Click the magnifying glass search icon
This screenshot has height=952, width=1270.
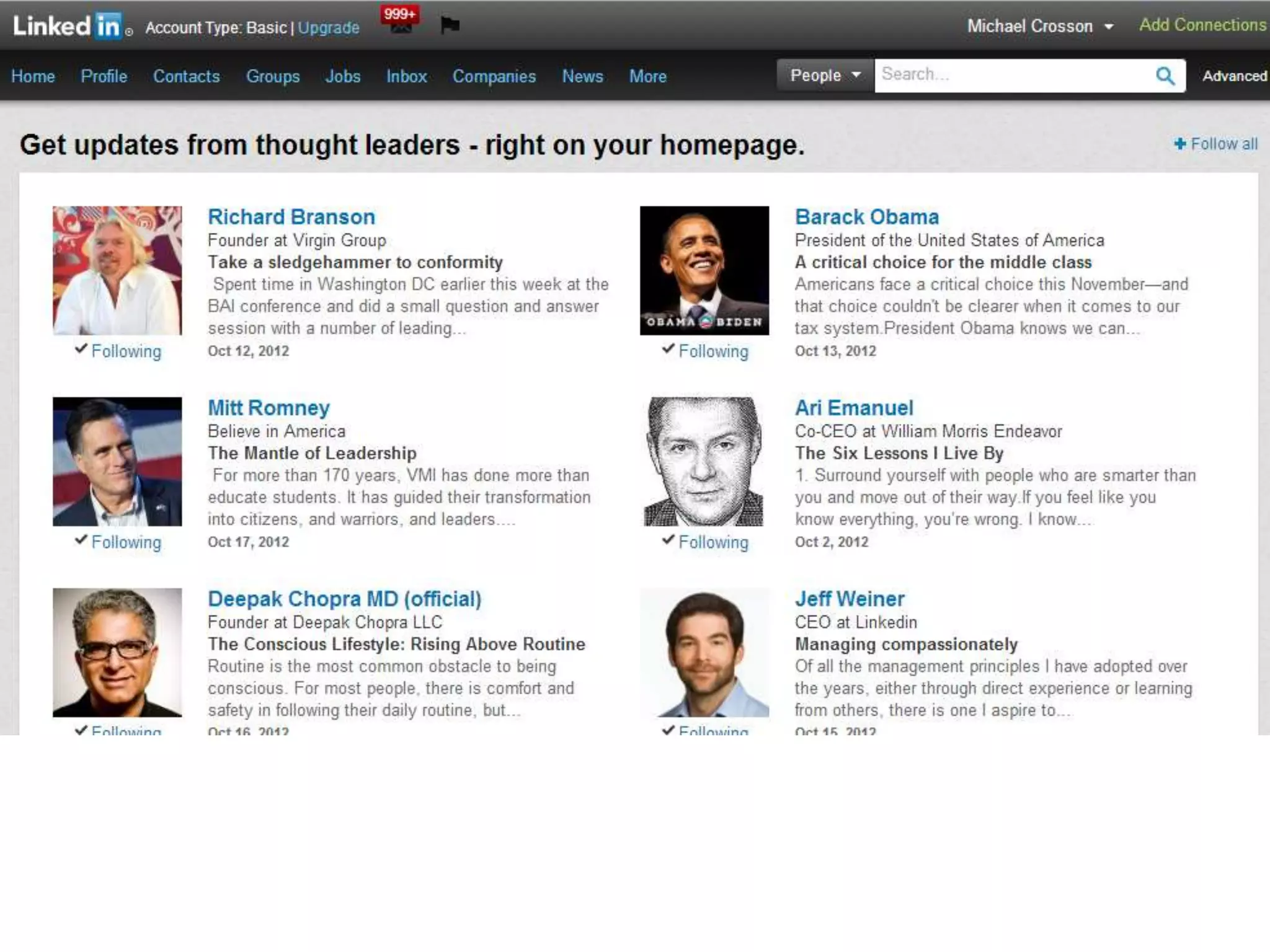coord(1165,76)
